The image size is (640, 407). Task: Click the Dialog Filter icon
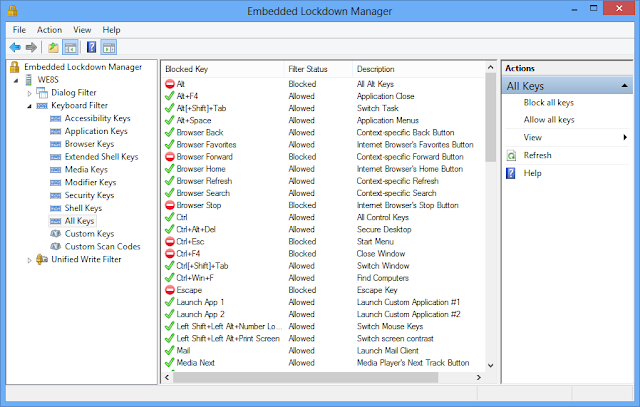(x=42, y=93)
